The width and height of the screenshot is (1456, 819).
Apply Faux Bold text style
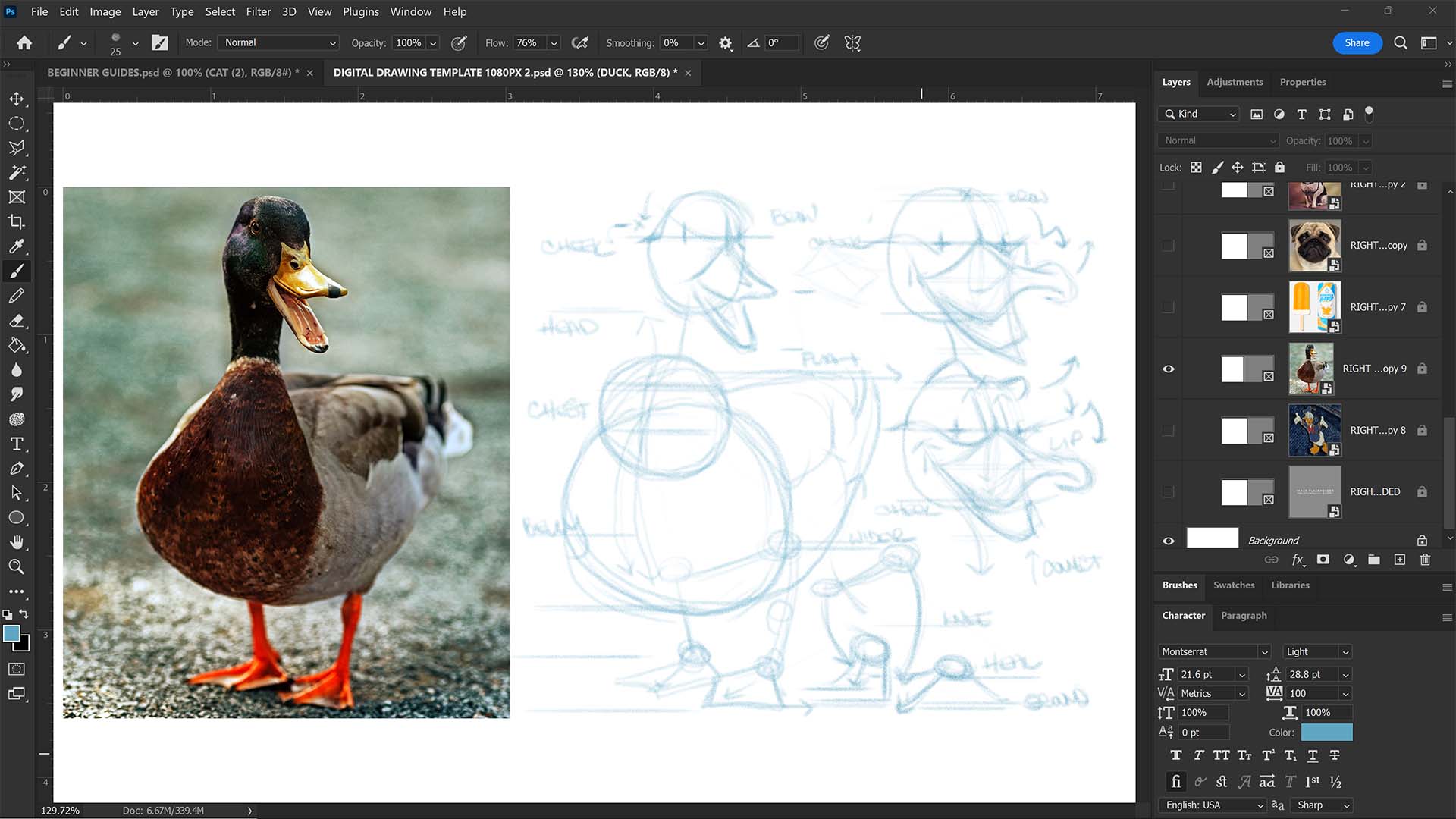[x=1175, y=755]
